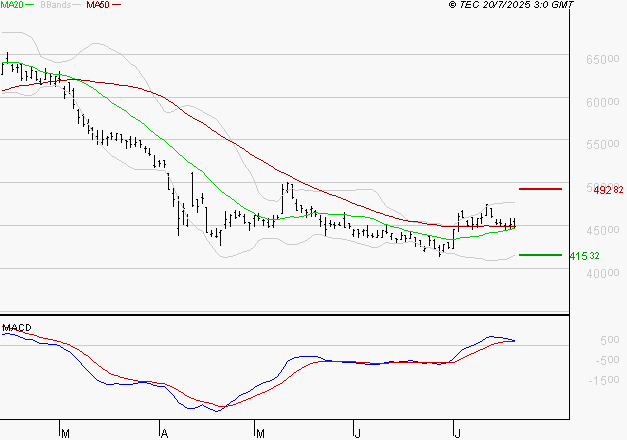Click the red resistance line marker
Viewport: 627px width, 440px height.
click(x=540, y=189)
